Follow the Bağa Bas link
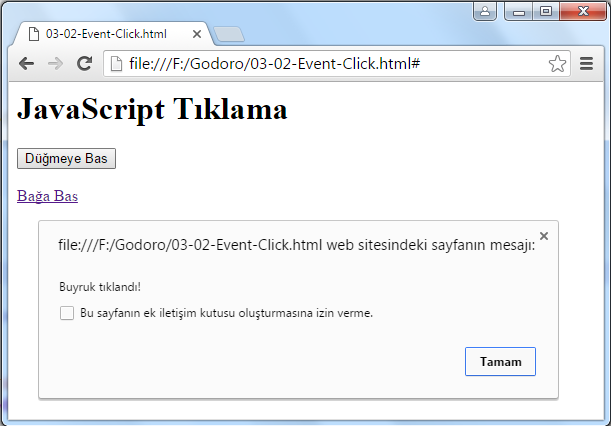611x426 pixels. point(48,196)
